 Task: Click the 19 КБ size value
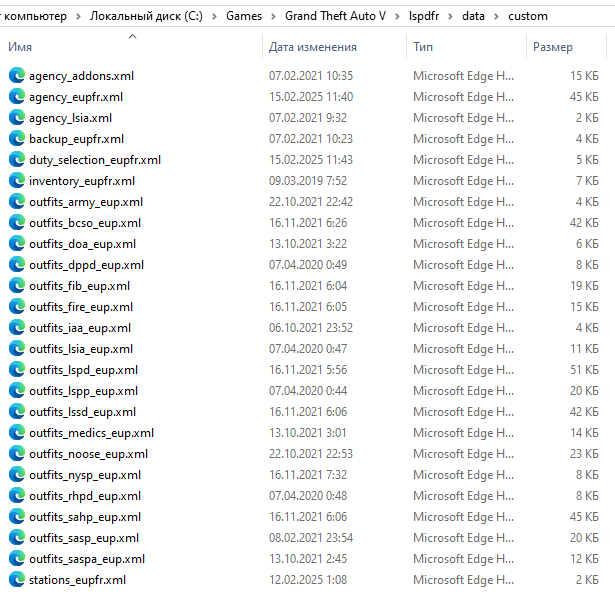point(584,286)
